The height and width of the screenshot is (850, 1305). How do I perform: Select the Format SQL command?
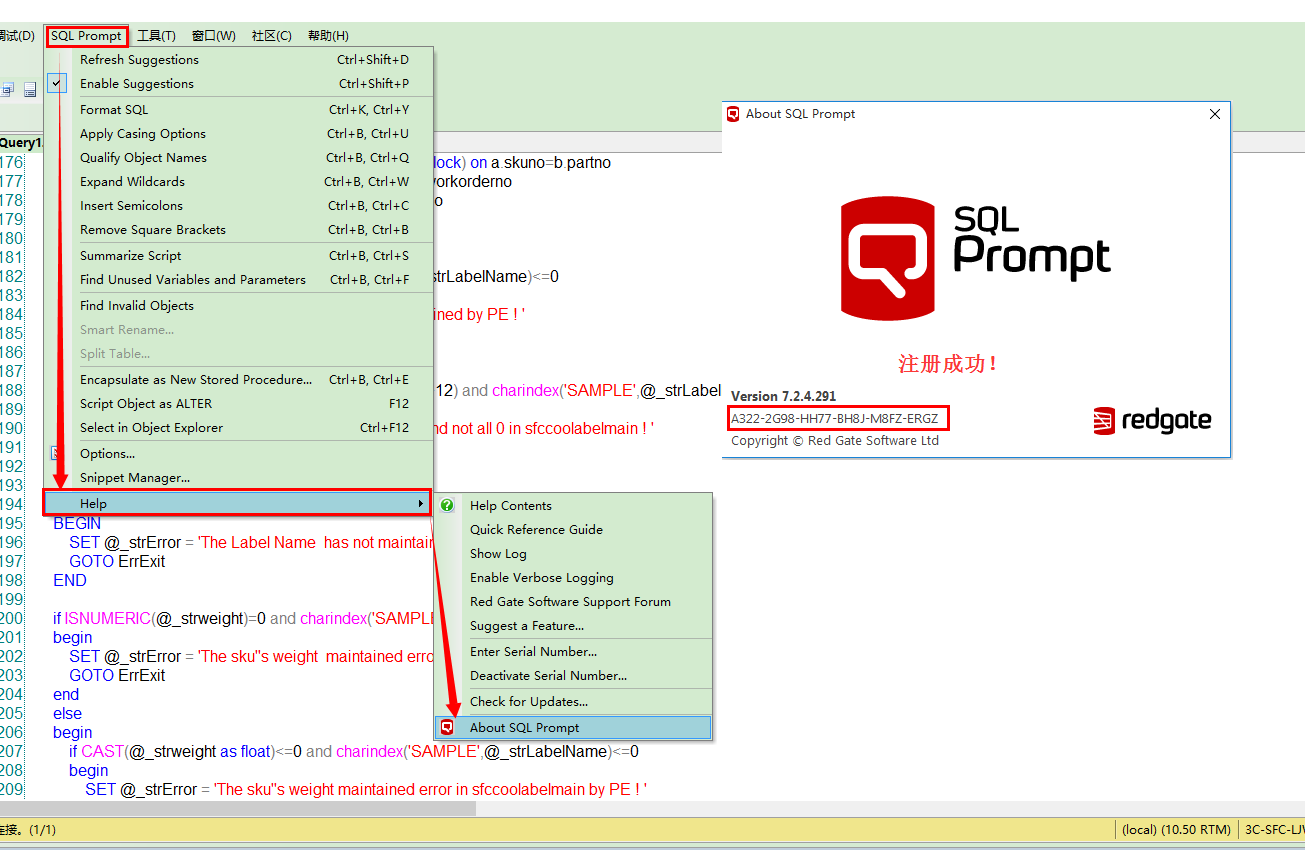116,109
